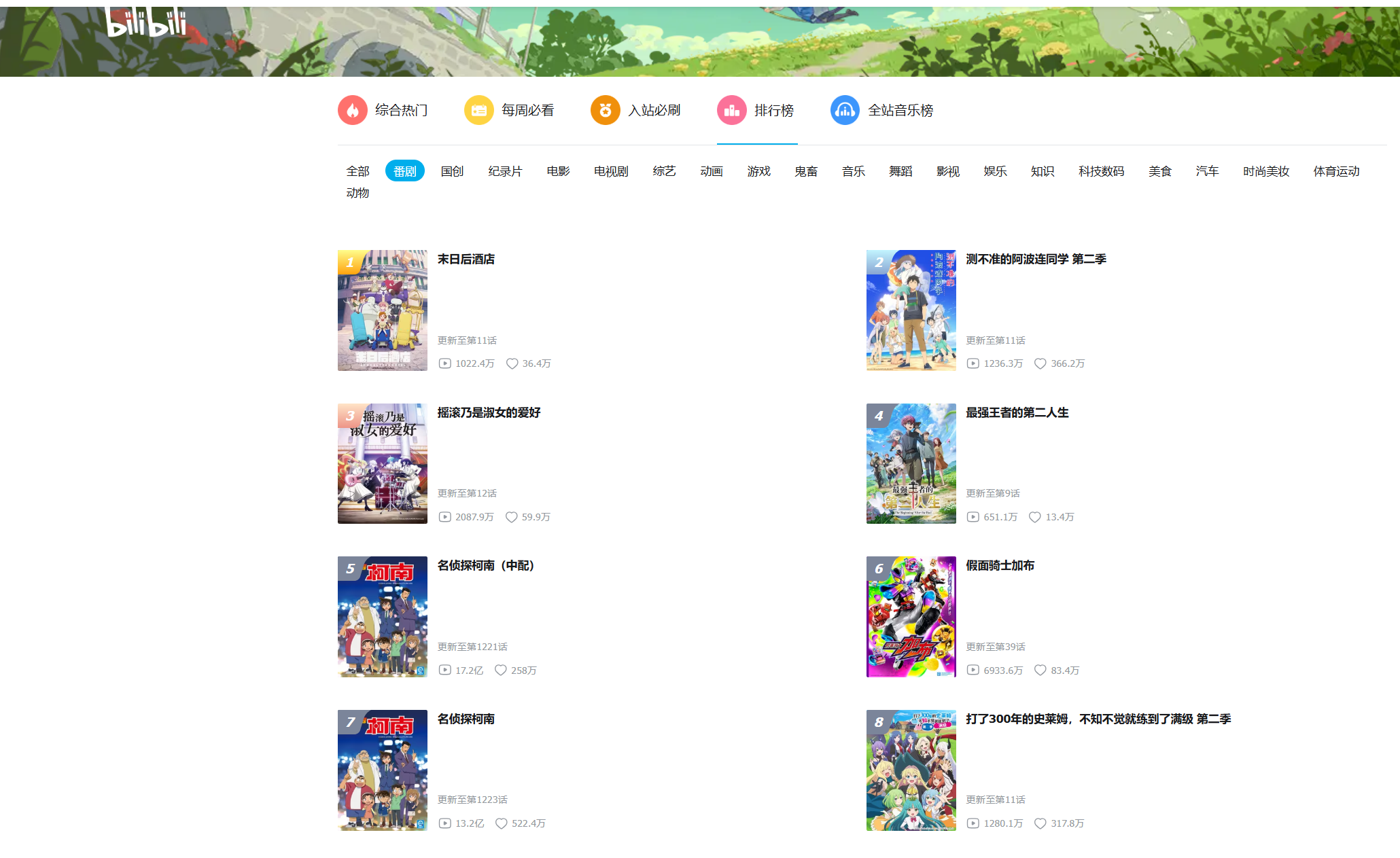Click play icon next to 2087.9万
The width and height of the screenshot is (1400, 858).
(x=444, y=517)
